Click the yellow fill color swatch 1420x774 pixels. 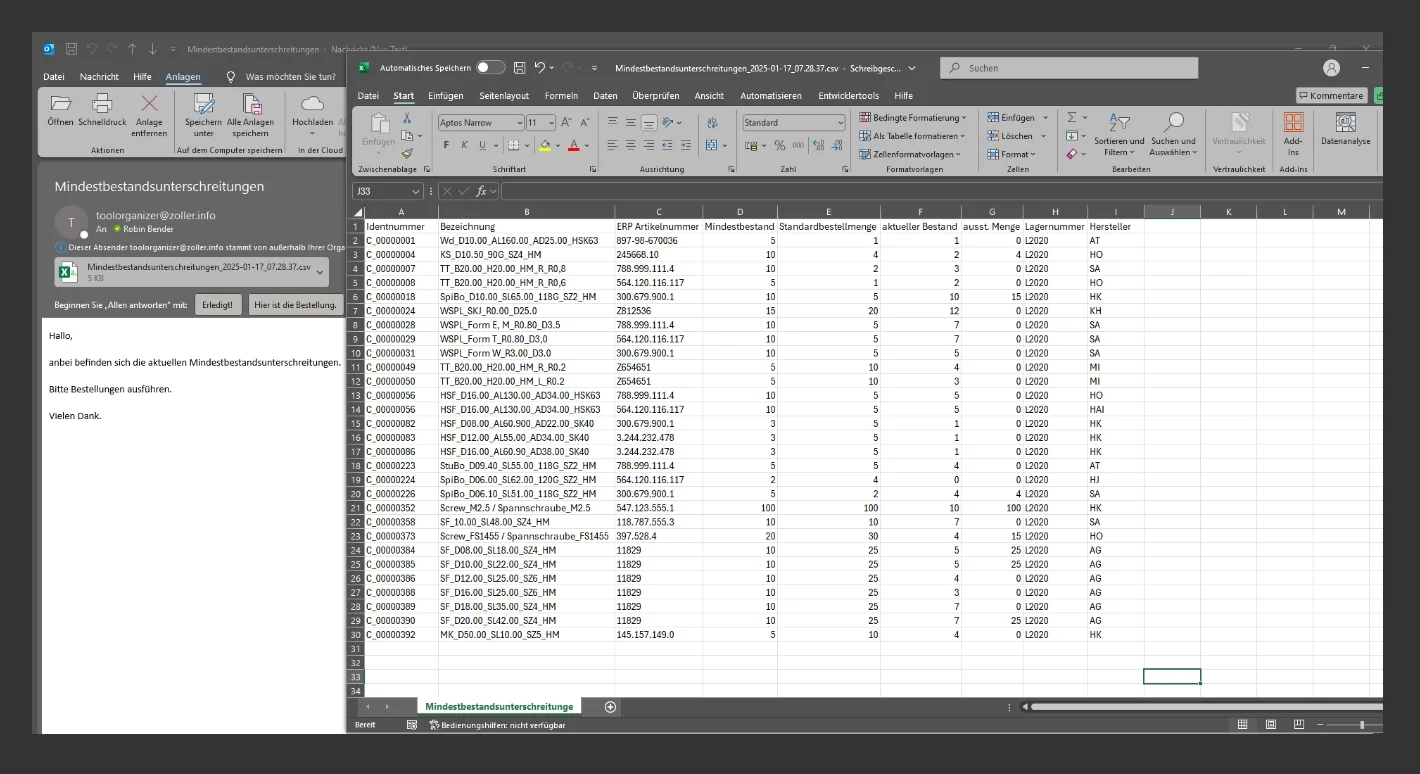pos(544,146)
